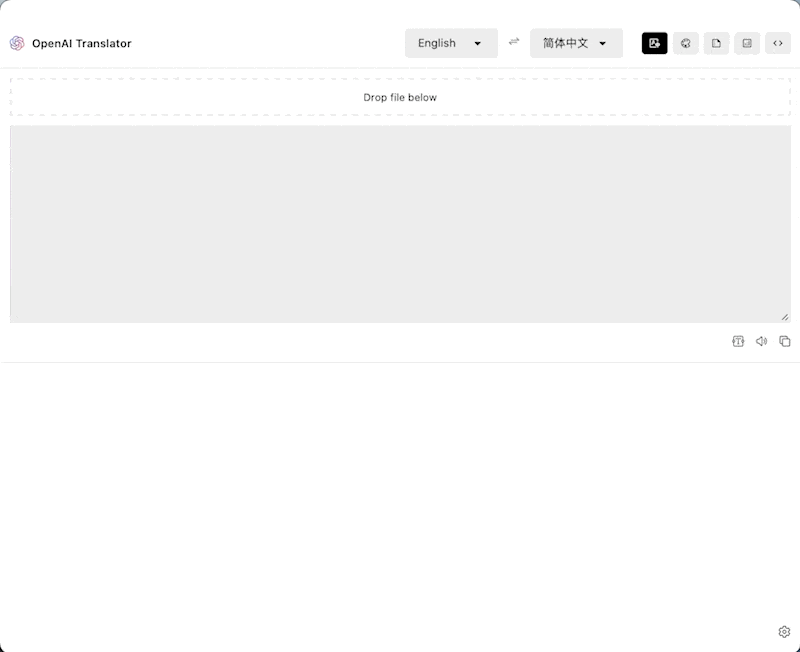Toggle the active image translation mode button
Image resolution: width=800 pixels, height=652 pixels.
(655, 43)
